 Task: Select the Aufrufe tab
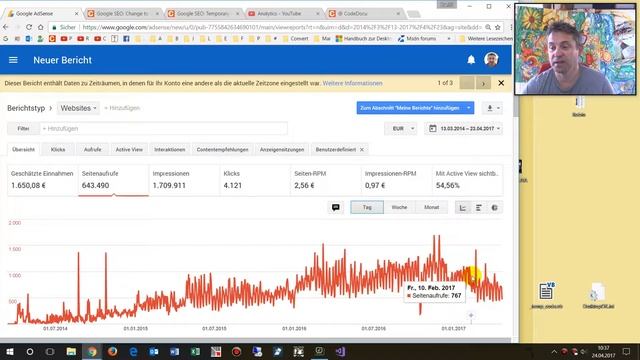coord(93,149)
